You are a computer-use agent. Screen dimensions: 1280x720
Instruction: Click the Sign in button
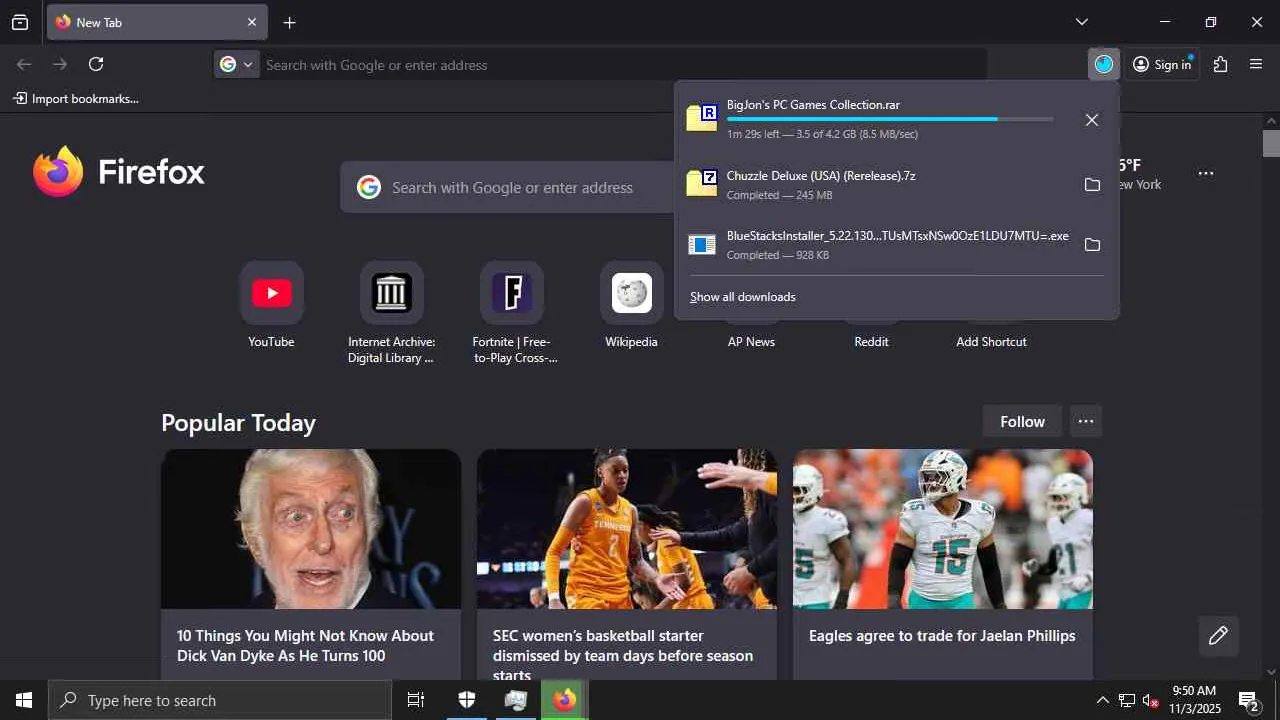(1162, 64)
